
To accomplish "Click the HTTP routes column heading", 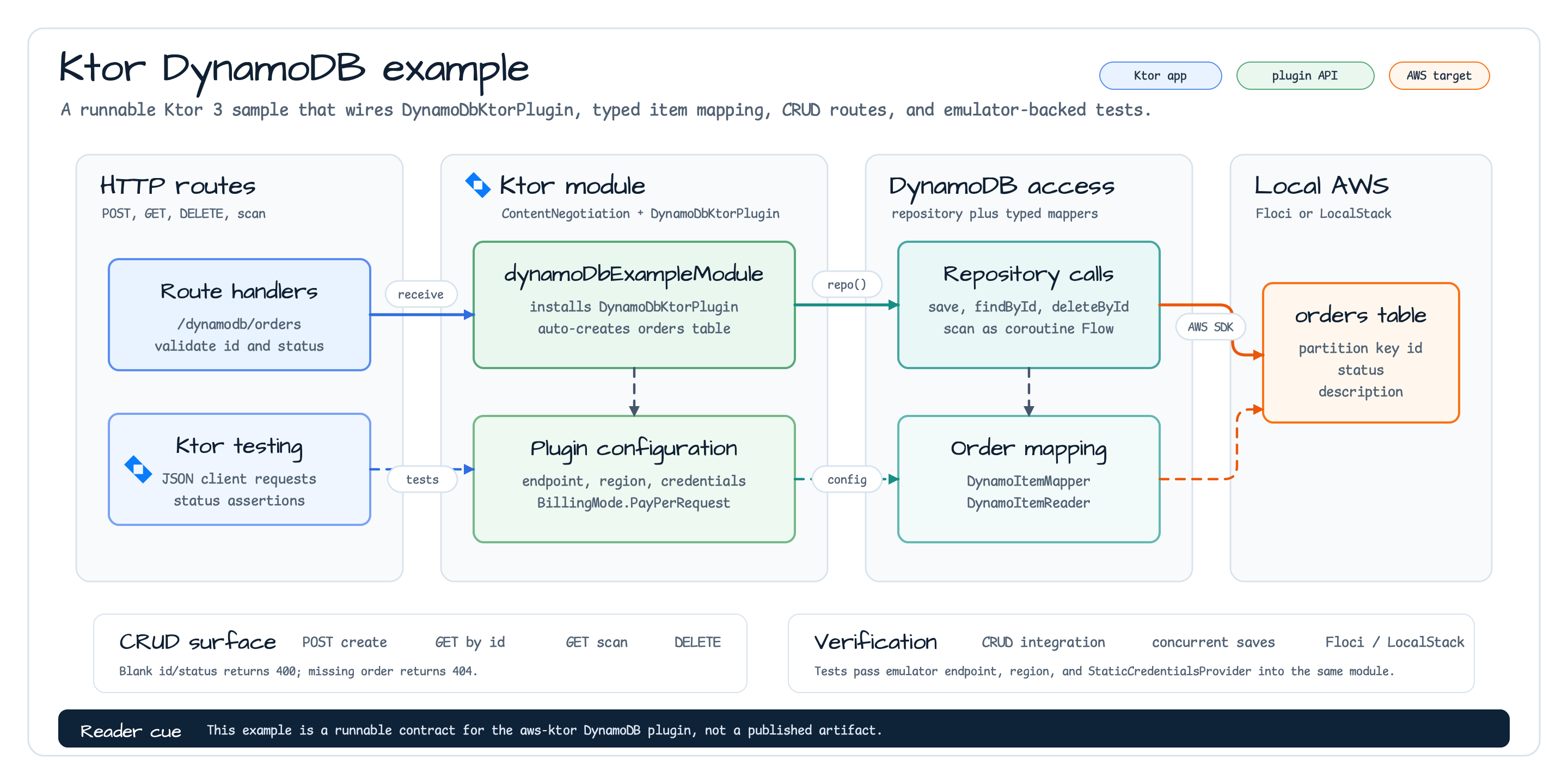I will pos(177,186).
